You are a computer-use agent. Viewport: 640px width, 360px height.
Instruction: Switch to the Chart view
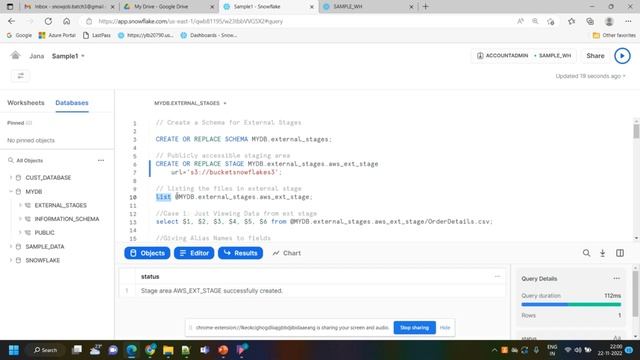coord(287,253)
